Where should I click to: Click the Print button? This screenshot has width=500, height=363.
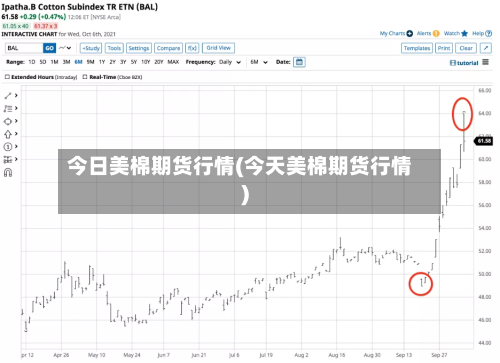click(x=444, y=48)
